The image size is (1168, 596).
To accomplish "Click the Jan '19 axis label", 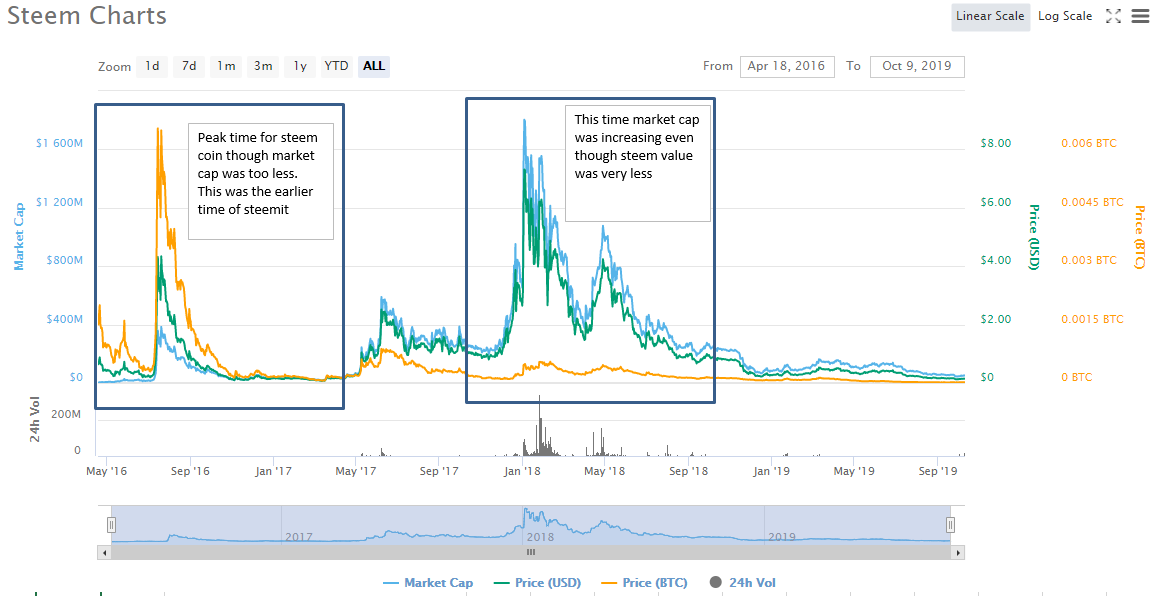I will pos(771,471).
